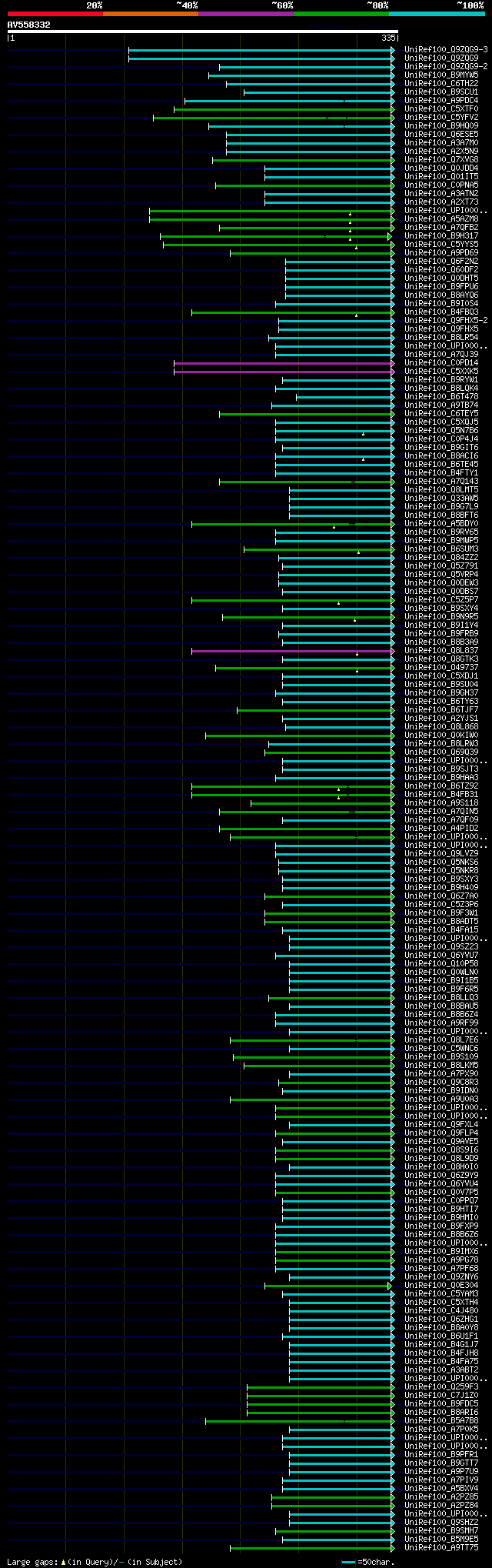
Task: Select the UniRef100_B9S109 label
Action: click(x=442, y=1056)
